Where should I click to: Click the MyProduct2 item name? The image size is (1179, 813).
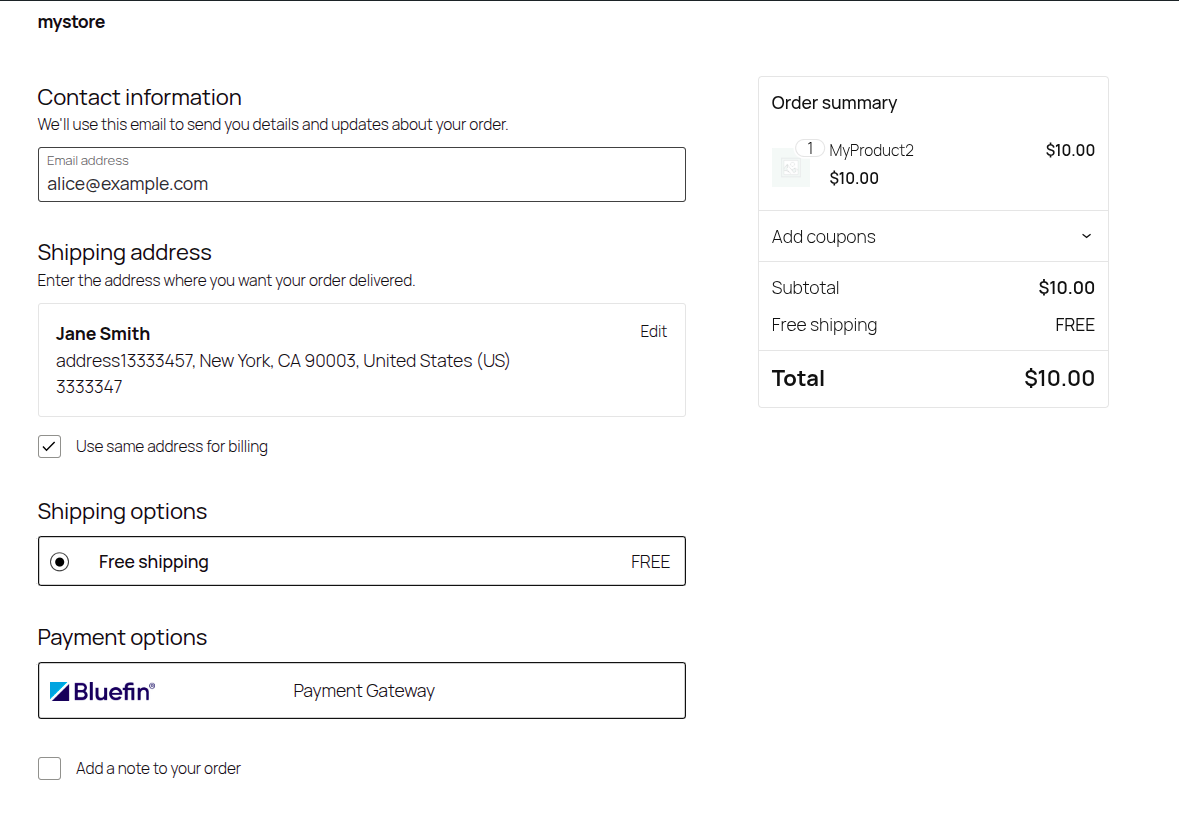tap(871, 150)
